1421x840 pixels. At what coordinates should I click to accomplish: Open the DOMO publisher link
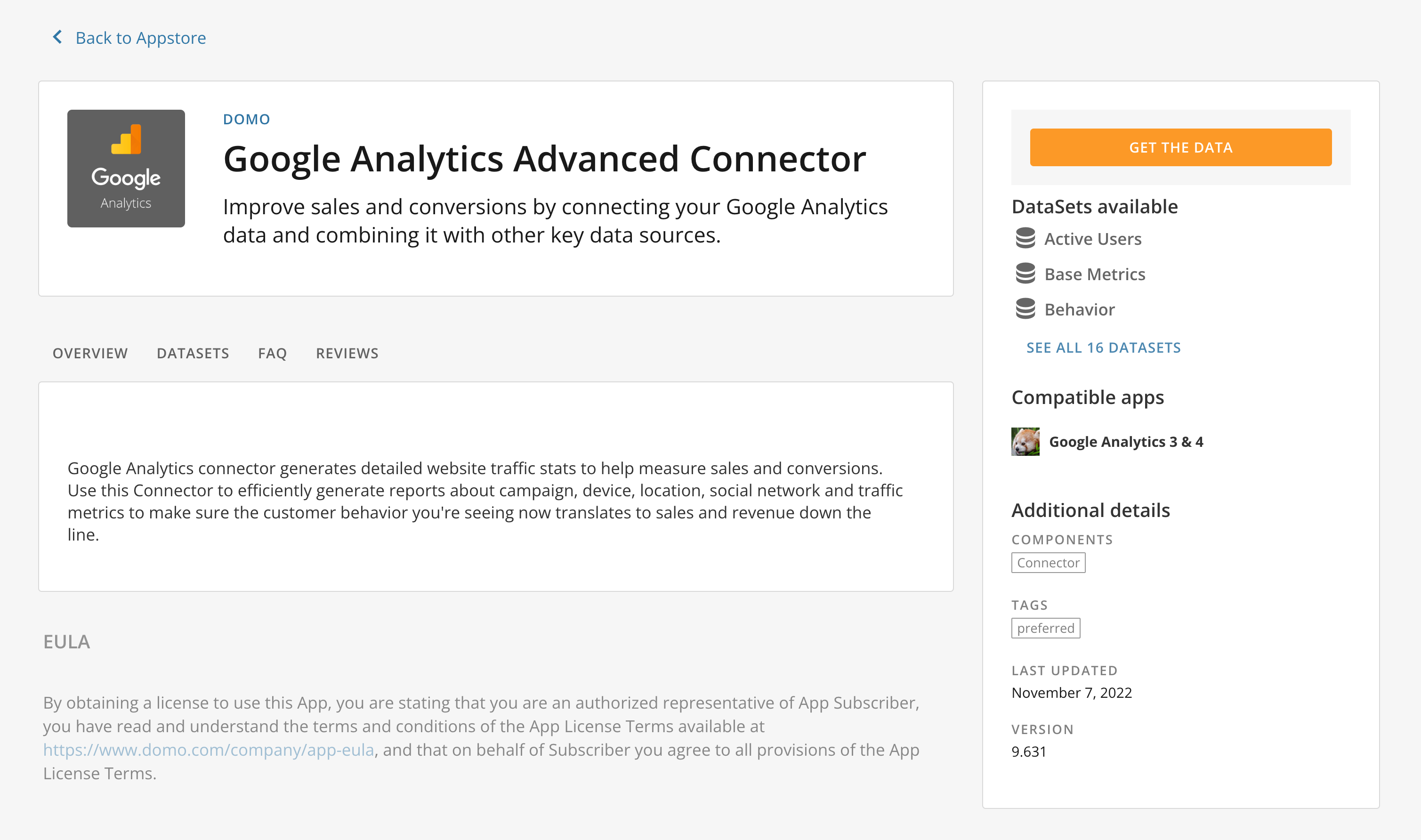(246, 120)
